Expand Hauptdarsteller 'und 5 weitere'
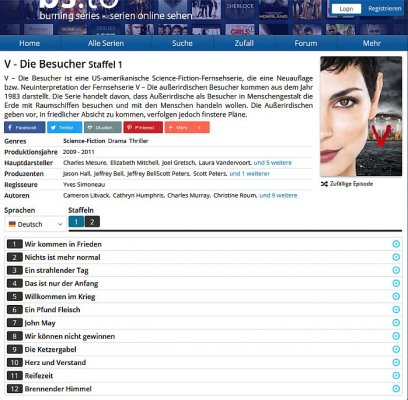Screen dimensions: 408x400 click(x=273, y=163)
